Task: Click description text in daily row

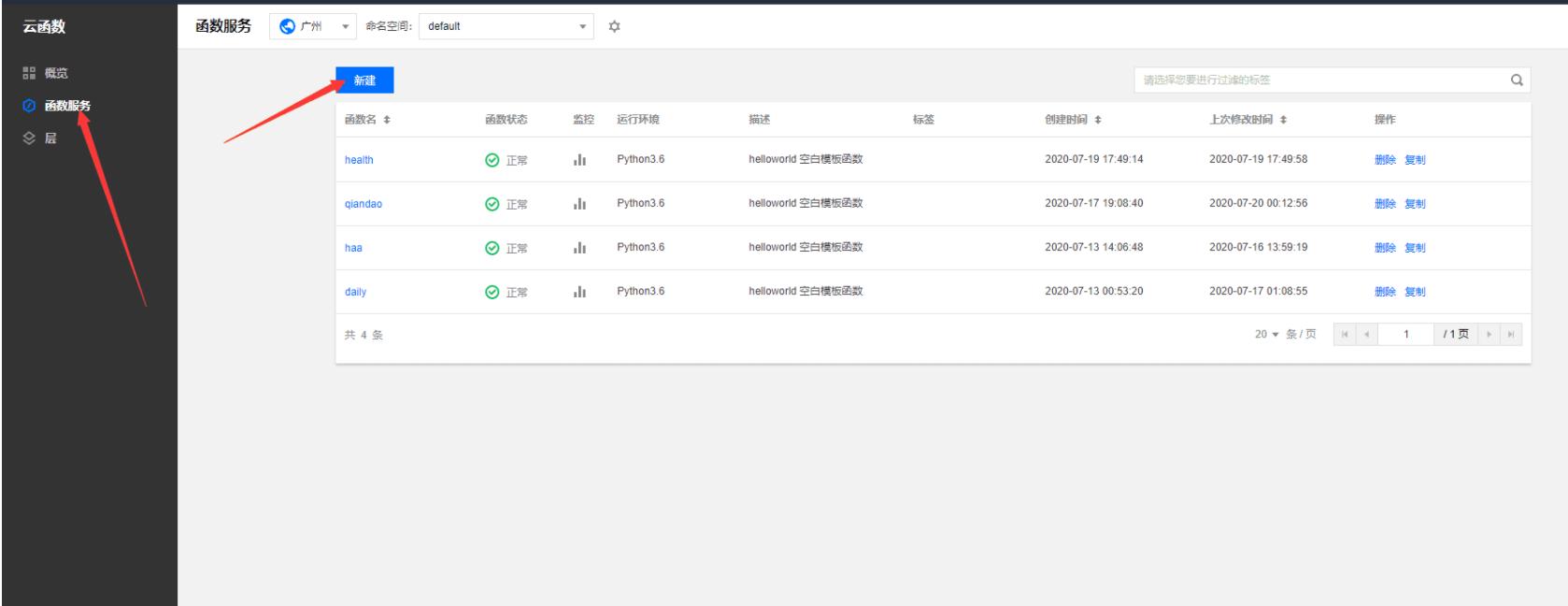Action: coord(805,291)
